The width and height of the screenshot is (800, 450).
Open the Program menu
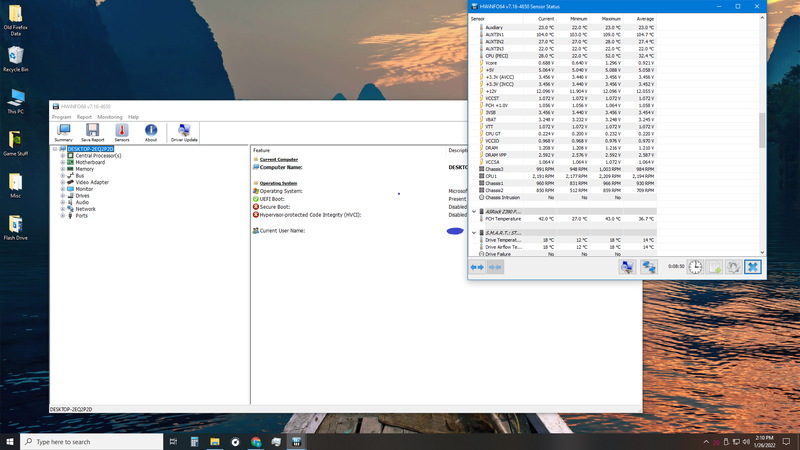pyautogui.click(x=61, y=117)
